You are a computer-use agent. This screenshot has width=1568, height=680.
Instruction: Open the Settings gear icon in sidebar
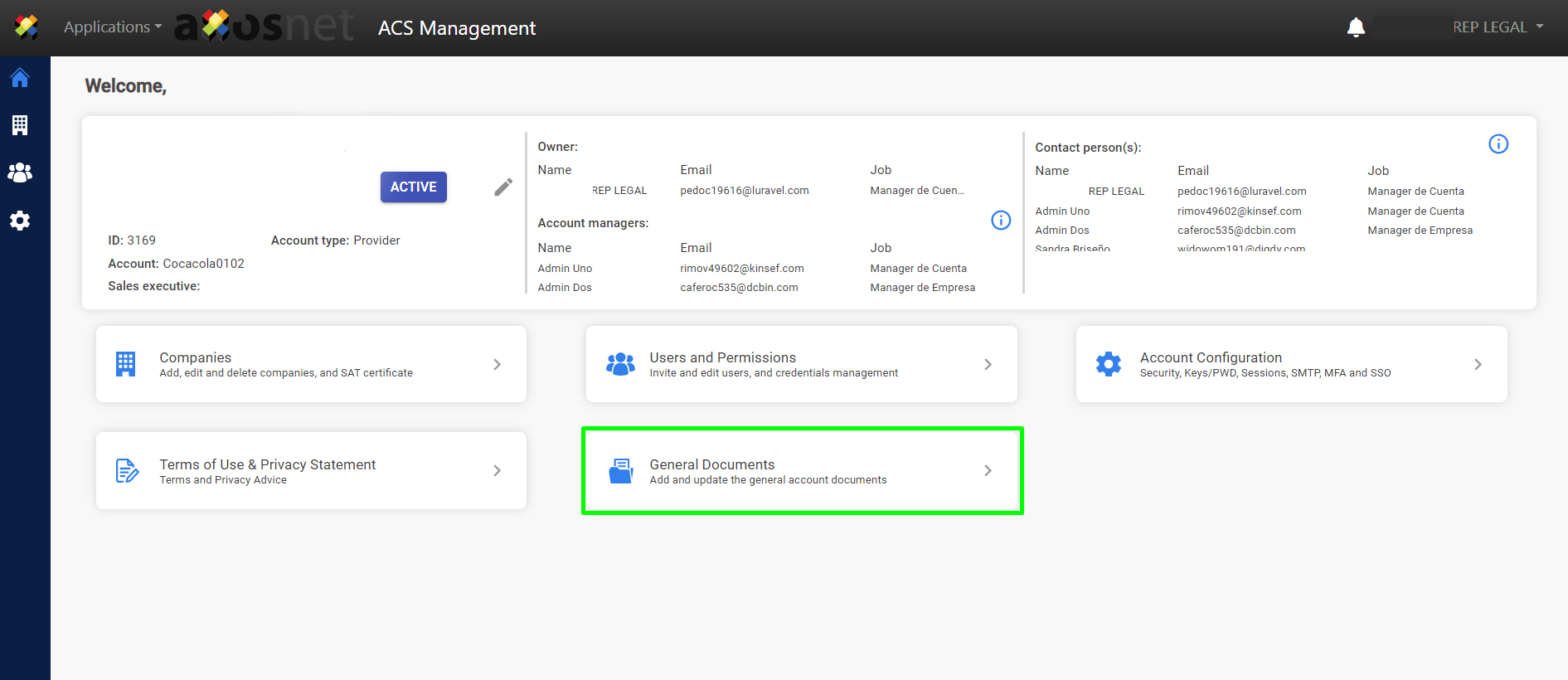coord(20,221)
